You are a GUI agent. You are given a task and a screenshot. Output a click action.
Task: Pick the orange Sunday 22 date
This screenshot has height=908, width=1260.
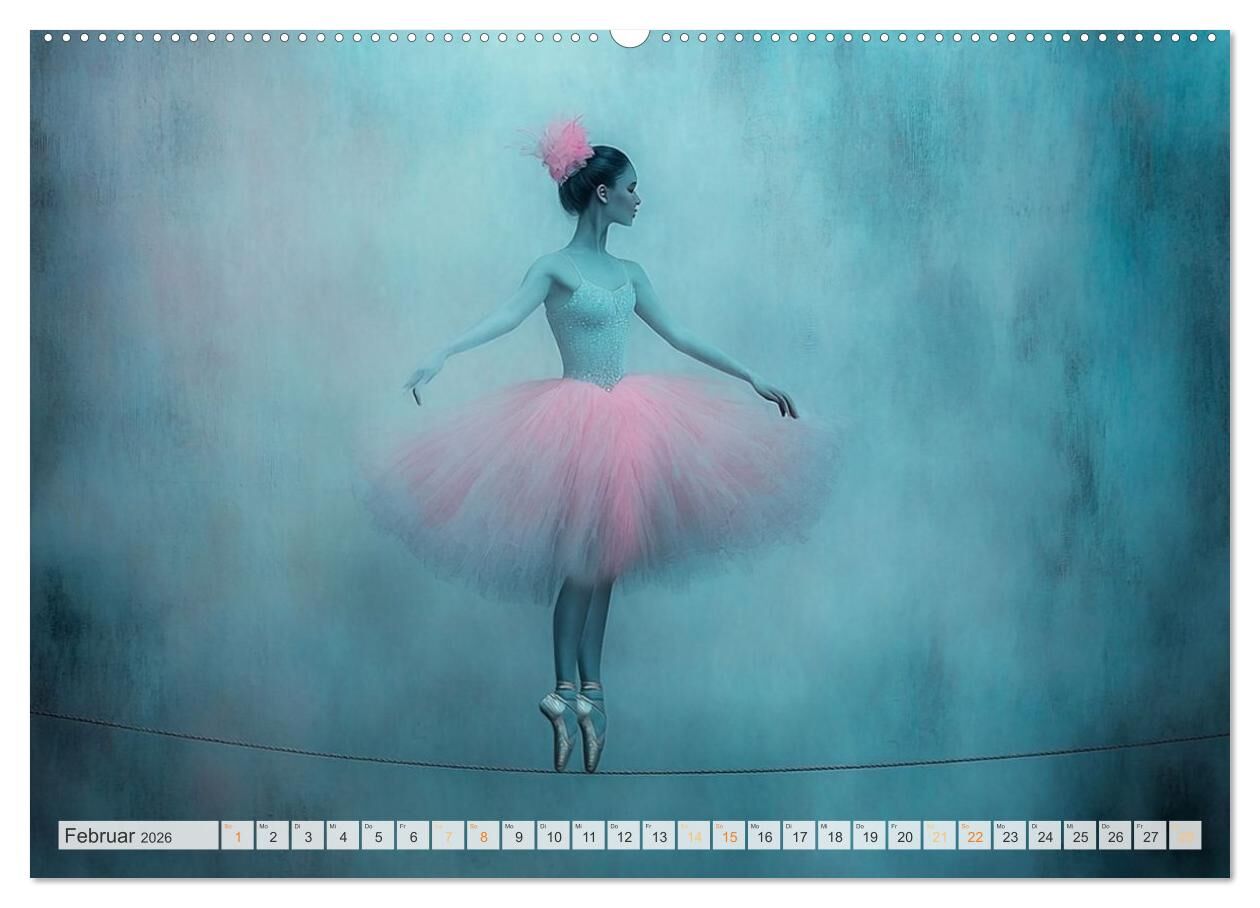(x=974, y=836)
